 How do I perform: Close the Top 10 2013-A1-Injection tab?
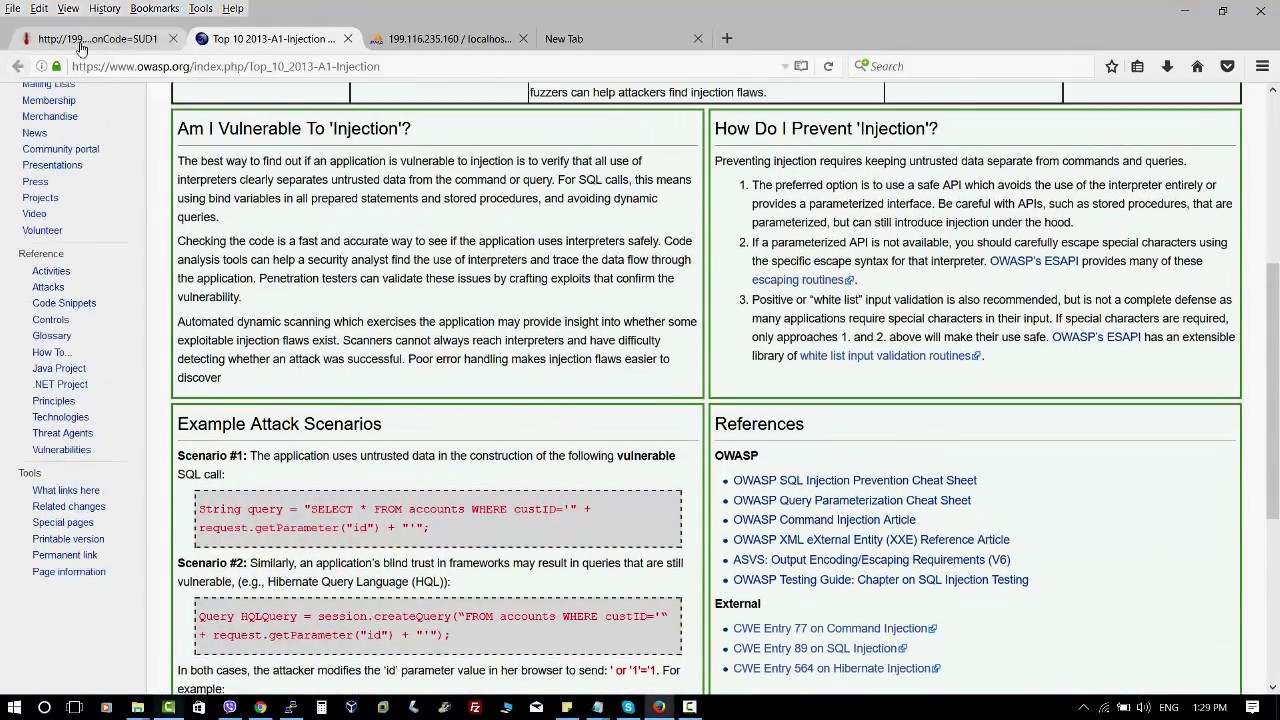347,38
